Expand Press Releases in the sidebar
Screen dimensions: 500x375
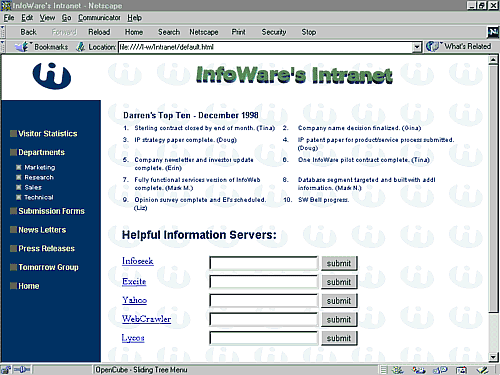click(x=46, y=248)
